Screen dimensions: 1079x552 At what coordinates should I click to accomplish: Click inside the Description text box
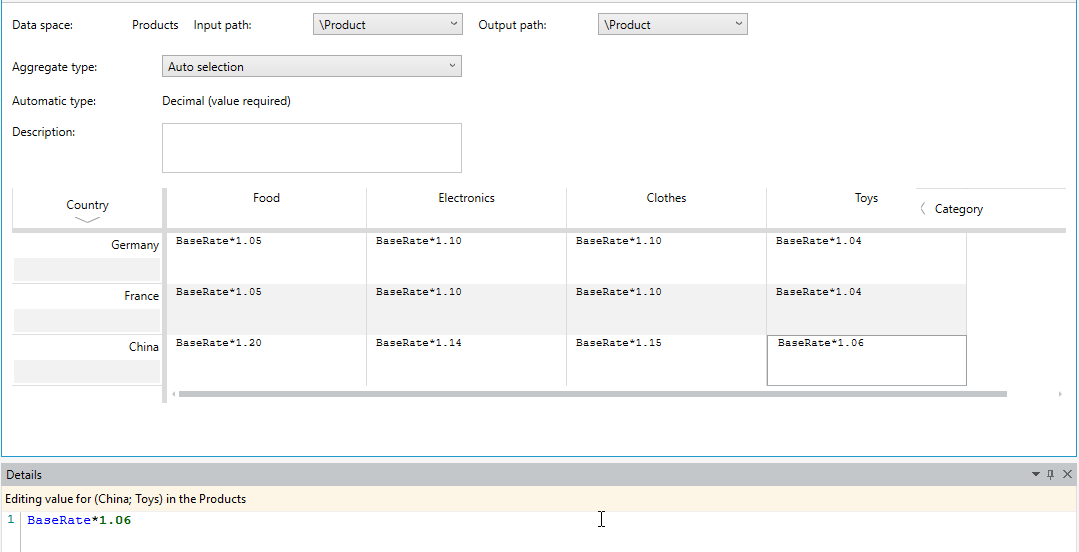click(312, 148)
